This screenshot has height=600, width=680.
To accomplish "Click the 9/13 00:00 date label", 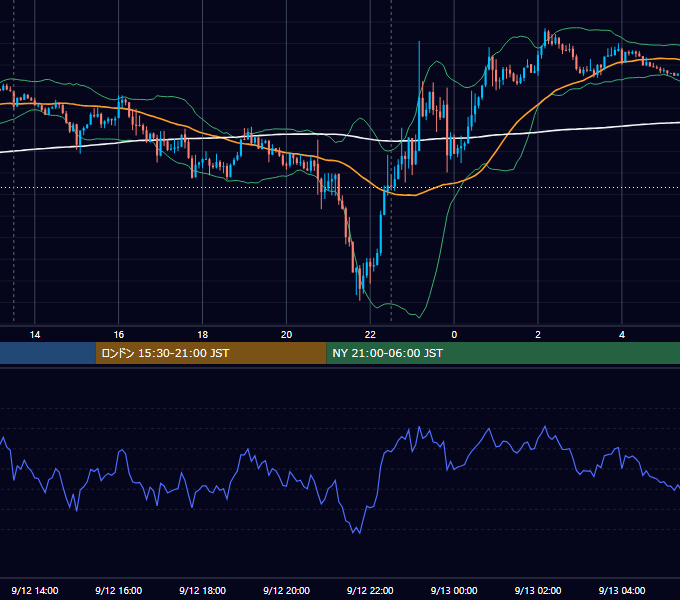I will click(x=454, y=590).
